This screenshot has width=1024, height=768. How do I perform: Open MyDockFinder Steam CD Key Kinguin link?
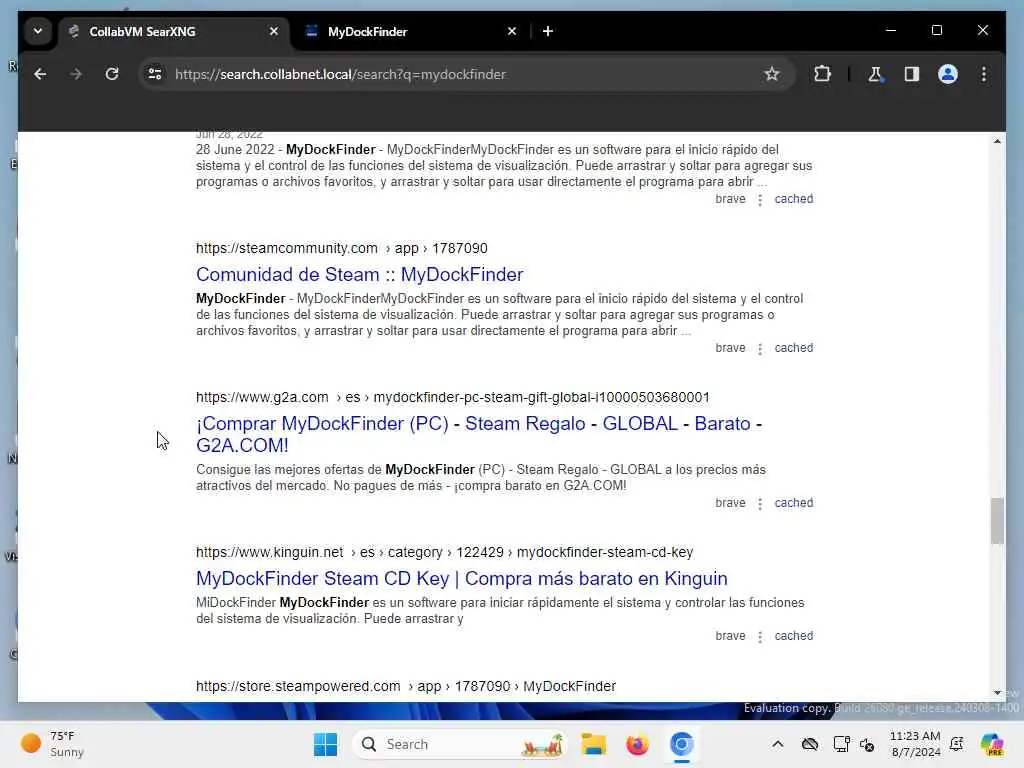point(461,579)
